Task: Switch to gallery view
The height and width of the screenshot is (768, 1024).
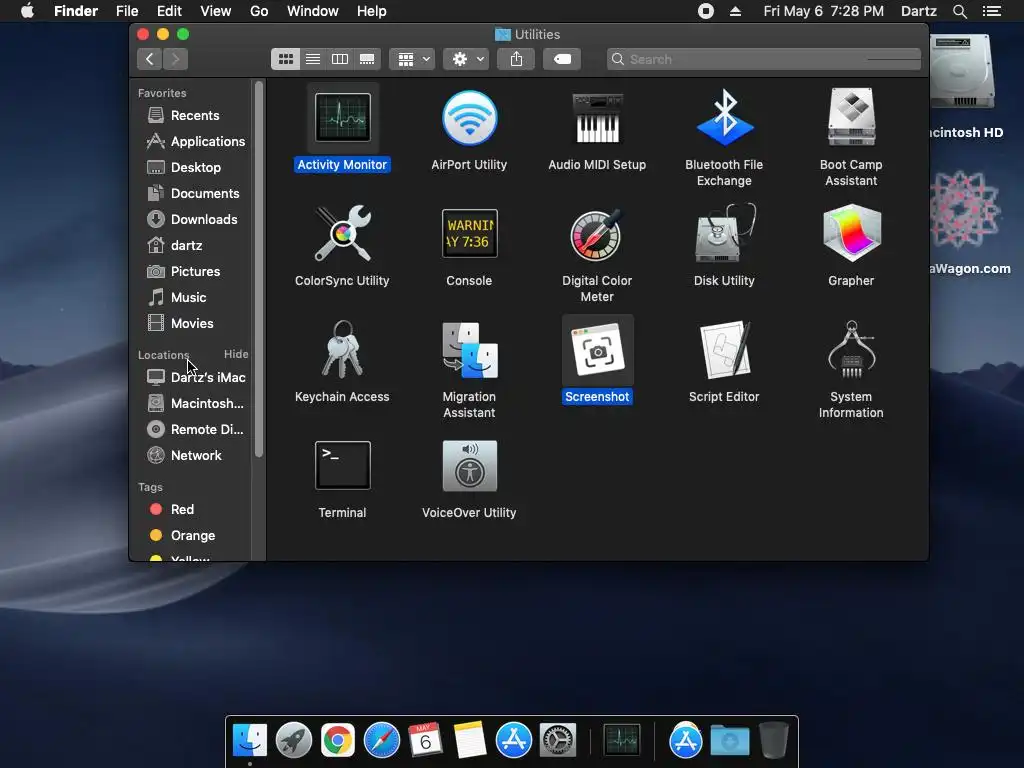Action: tap(367, 59)
